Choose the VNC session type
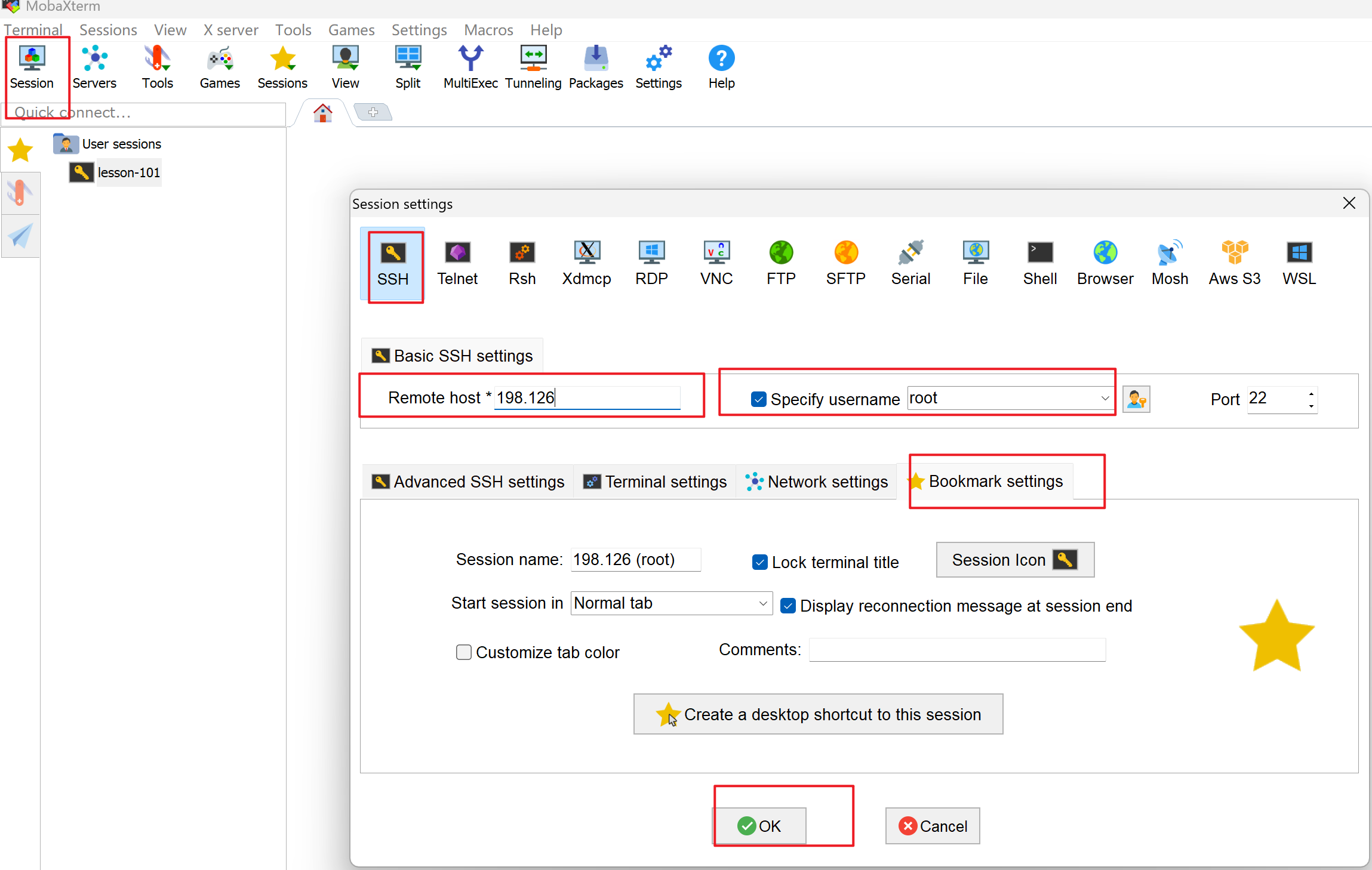The width and height of the screenshot is (1372, 870). click(716, 263)
